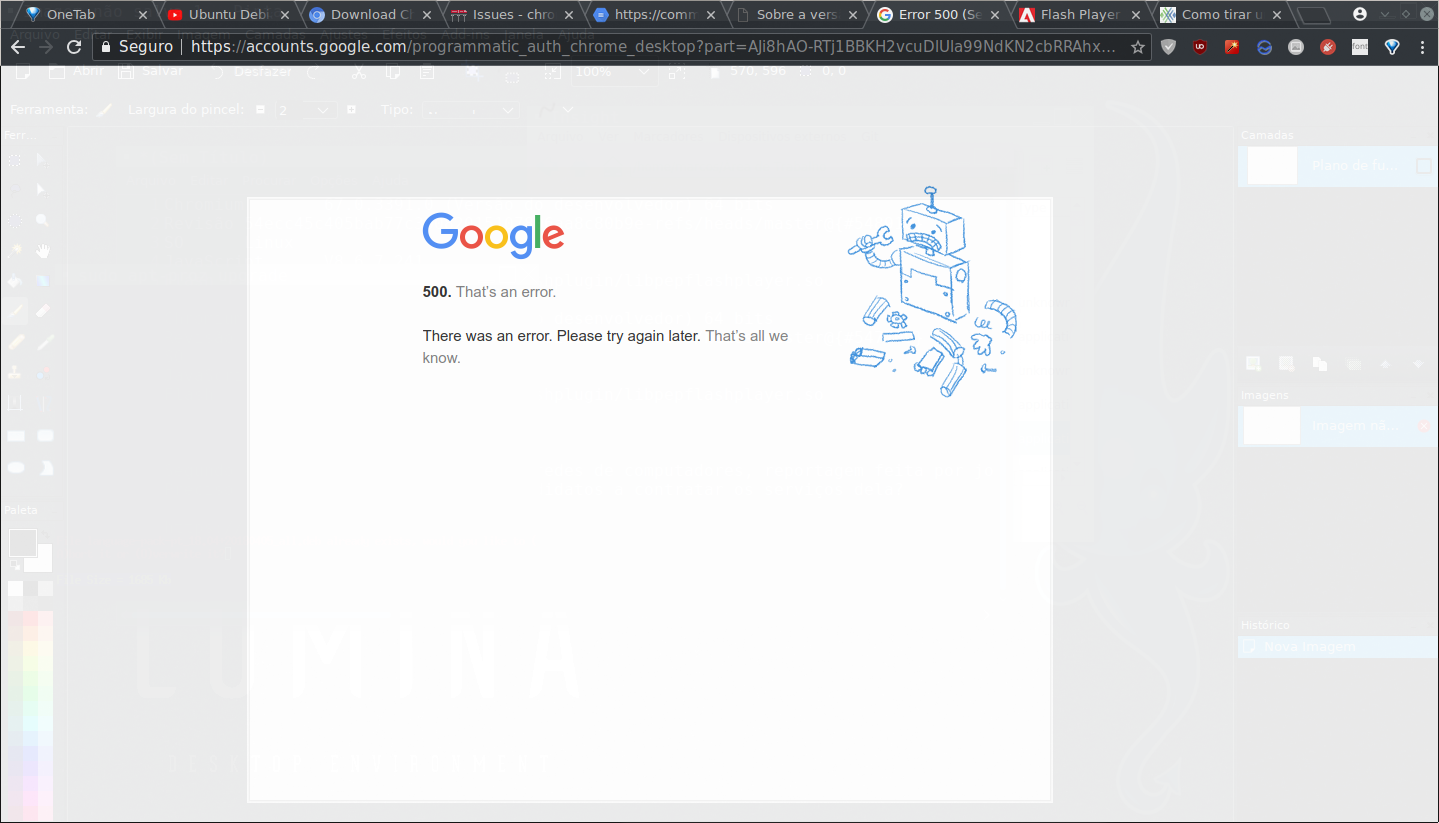The image size is (1439, 823).
Task: Click 'There was an error. Please try again later.'
Action: [x=562, y=336]
